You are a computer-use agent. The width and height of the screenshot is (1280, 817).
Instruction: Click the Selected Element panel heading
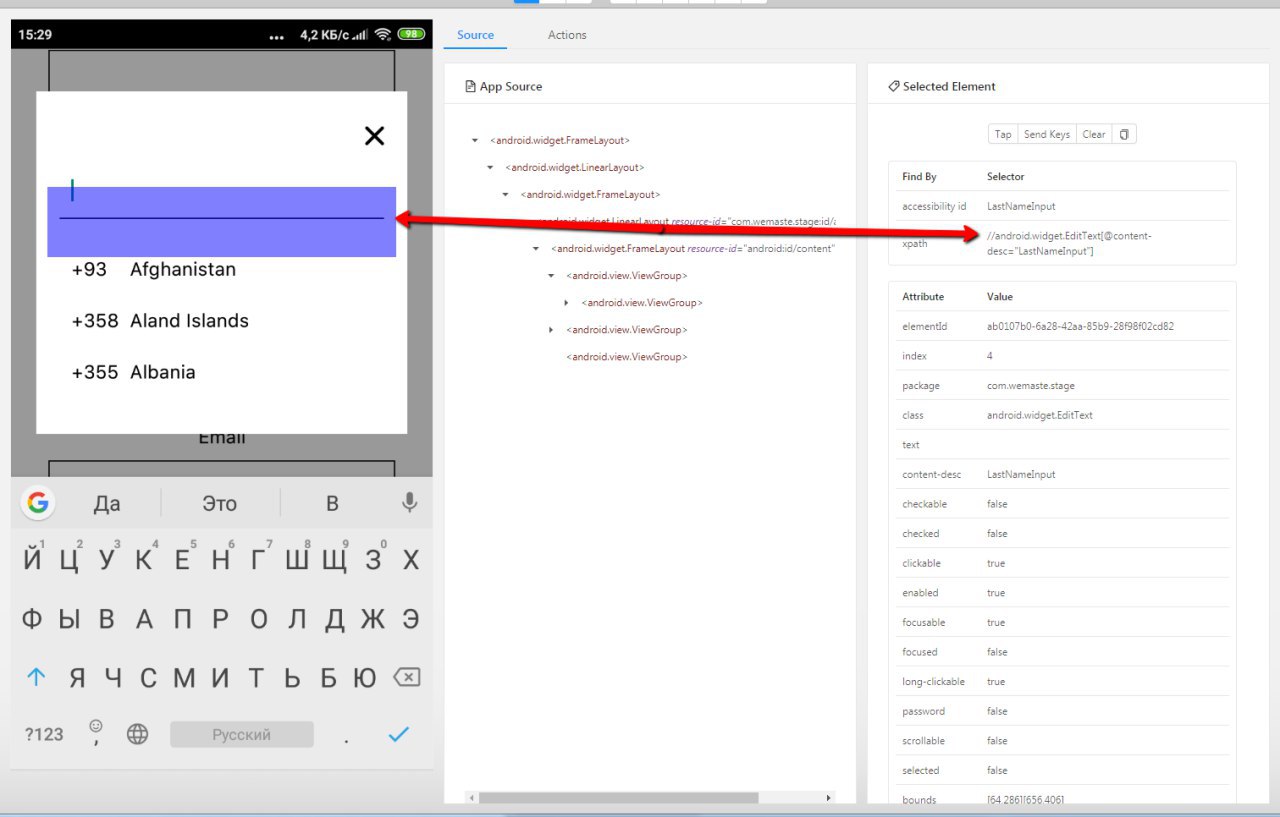pos(942,87)
